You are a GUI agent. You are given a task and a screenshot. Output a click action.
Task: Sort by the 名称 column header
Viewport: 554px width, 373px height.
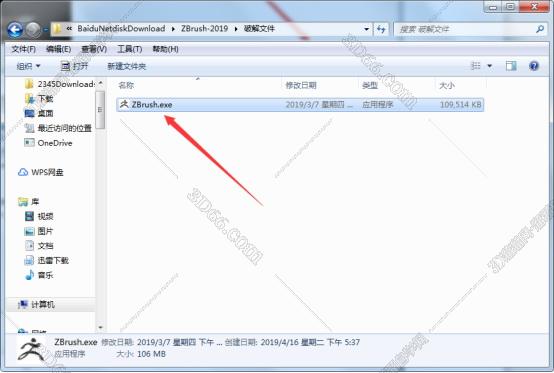(126, 85)
